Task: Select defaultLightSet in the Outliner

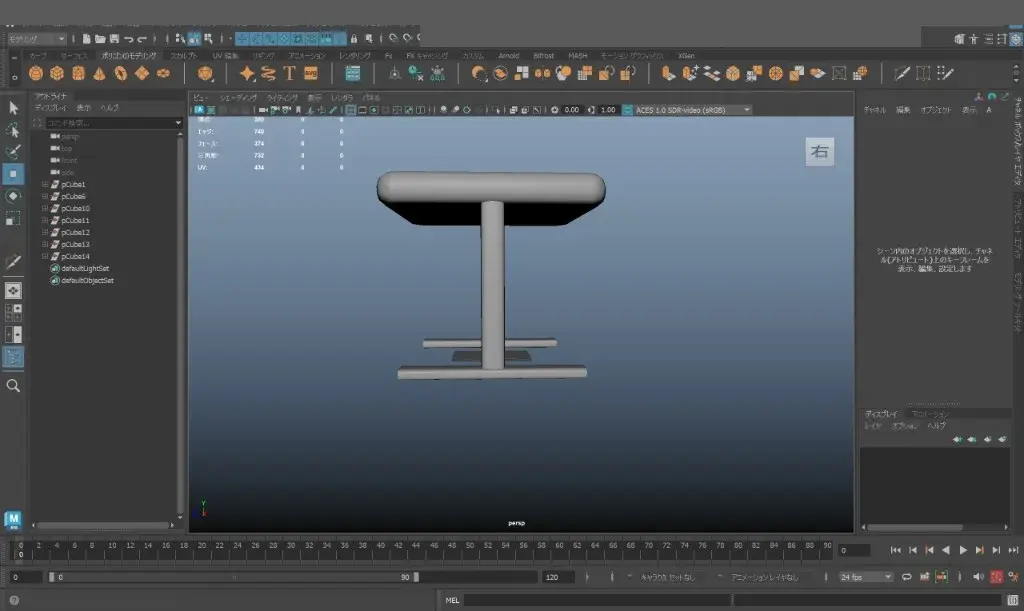Action: [x=85, y=269]
